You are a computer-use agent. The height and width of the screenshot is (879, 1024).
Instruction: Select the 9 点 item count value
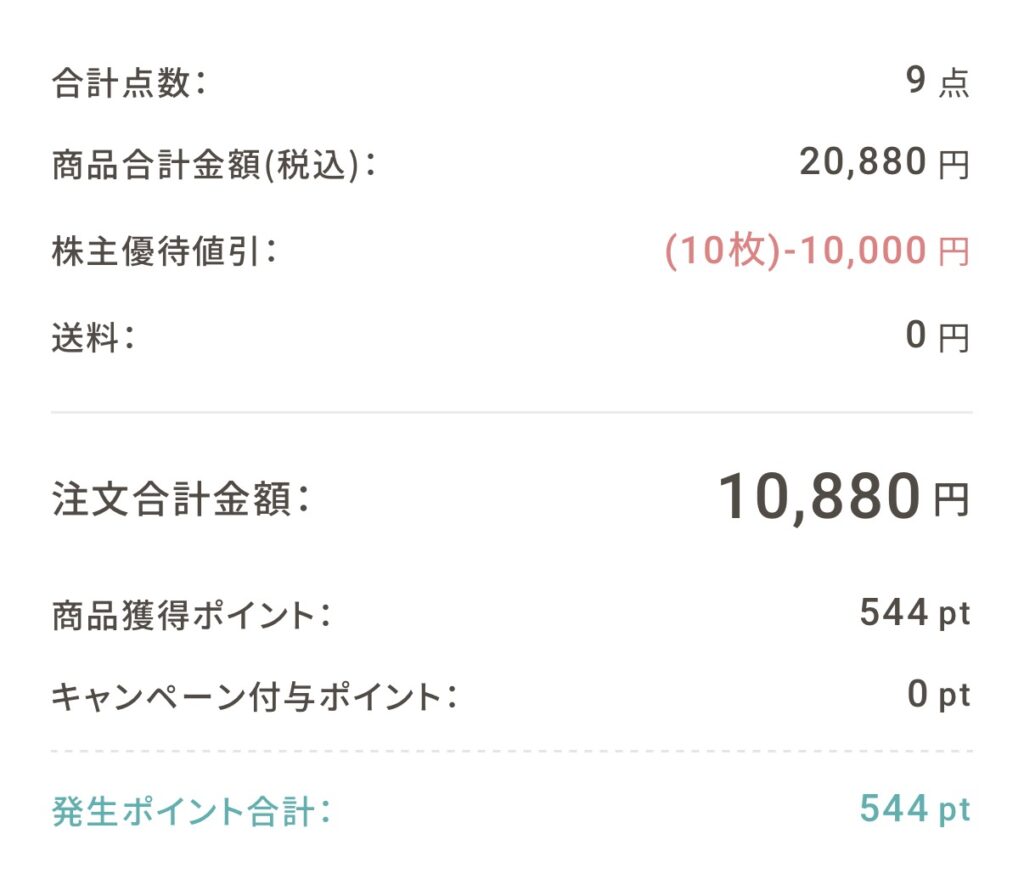(x=937, y=82)
